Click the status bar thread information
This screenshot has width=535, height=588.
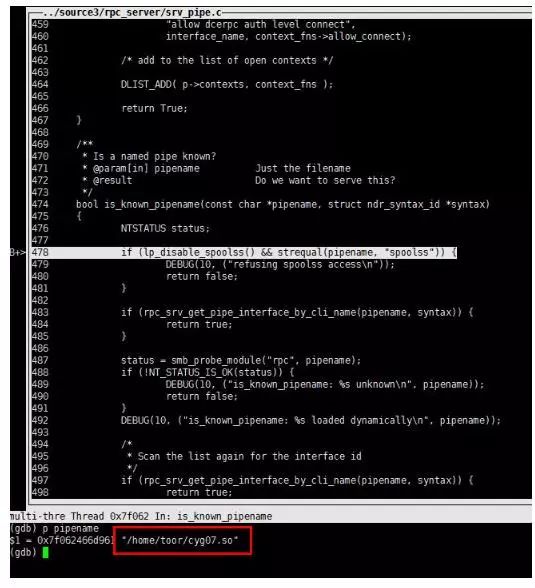click(141, 516)
